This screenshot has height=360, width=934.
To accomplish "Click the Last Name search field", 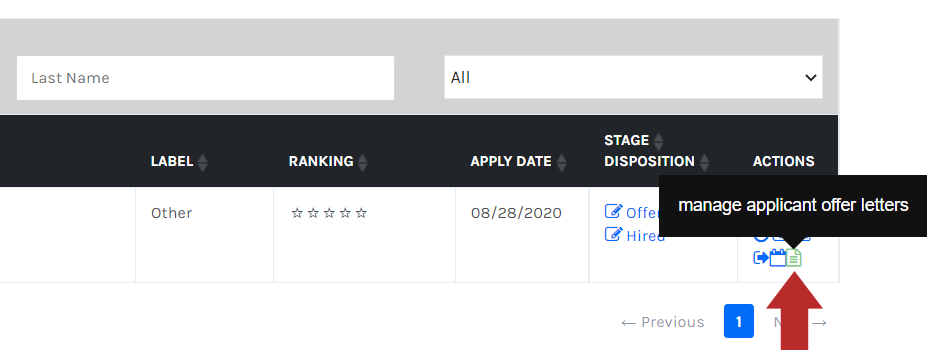I will 206,78.
